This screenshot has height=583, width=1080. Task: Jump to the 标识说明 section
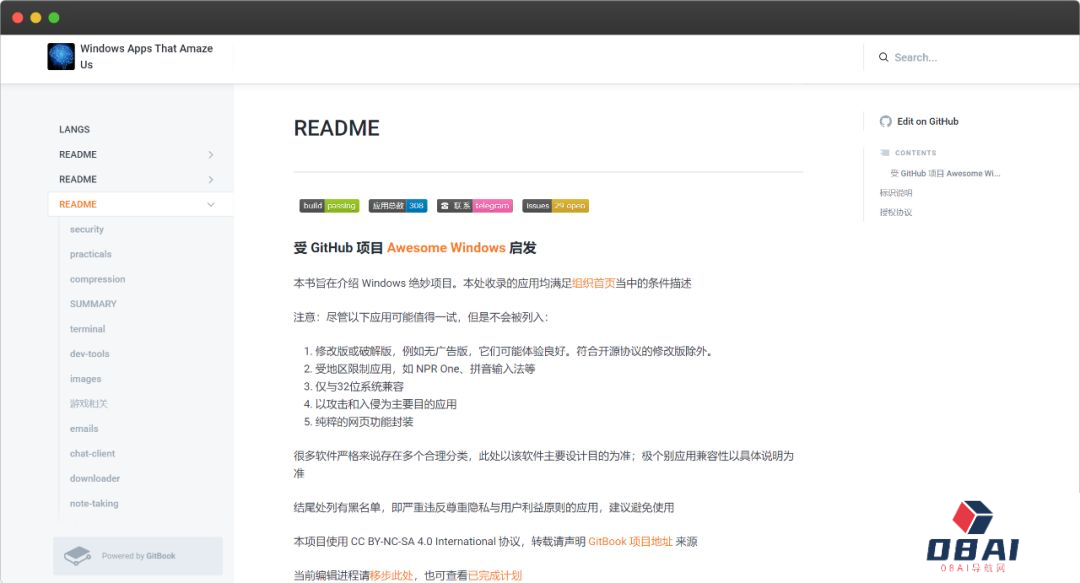895,193
